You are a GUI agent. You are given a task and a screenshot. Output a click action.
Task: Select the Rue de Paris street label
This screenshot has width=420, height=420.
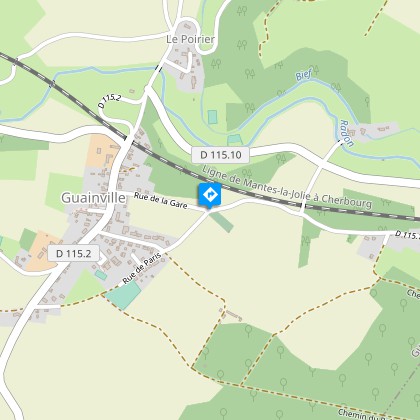(142, 268)
